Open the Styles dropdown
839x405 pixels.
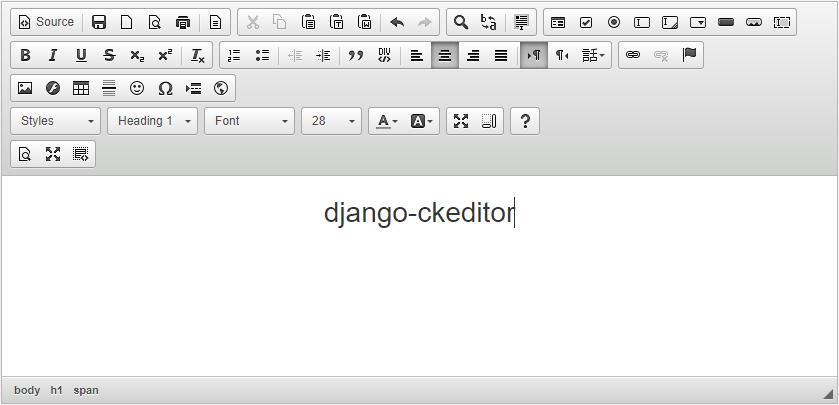[56, 121]
